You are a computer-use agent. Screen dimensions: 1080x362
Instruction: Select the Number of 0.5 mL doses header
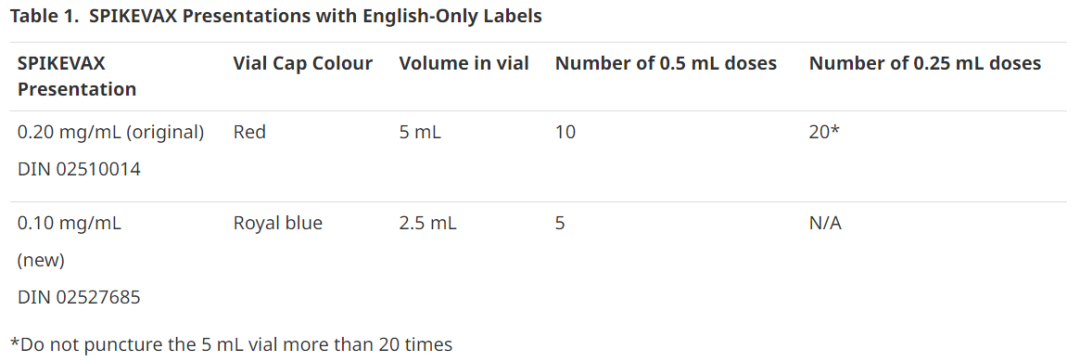[666, 64]
